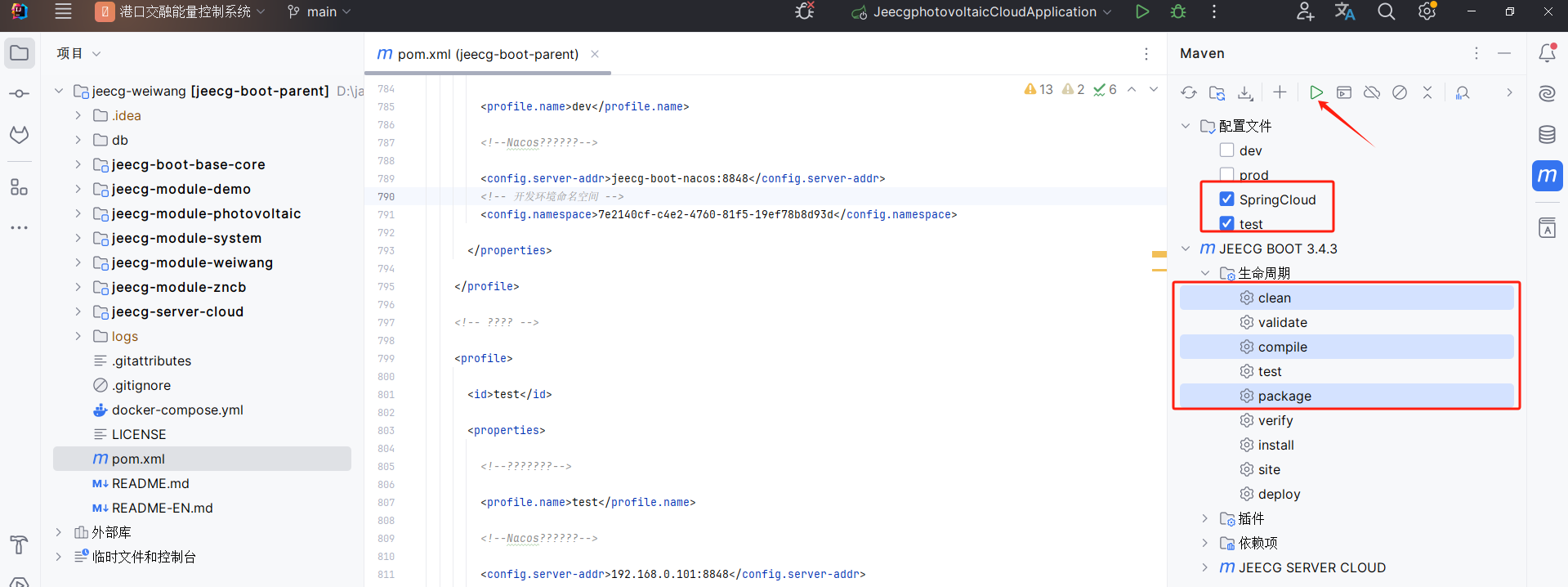1568x587 pixels.
Task: Add a Maven project with plus icon
Action: tap(1280, 92)
